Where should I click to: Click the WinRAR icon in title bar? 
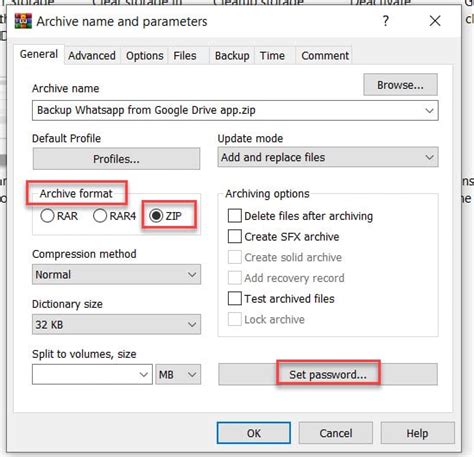tap(23, 21)
